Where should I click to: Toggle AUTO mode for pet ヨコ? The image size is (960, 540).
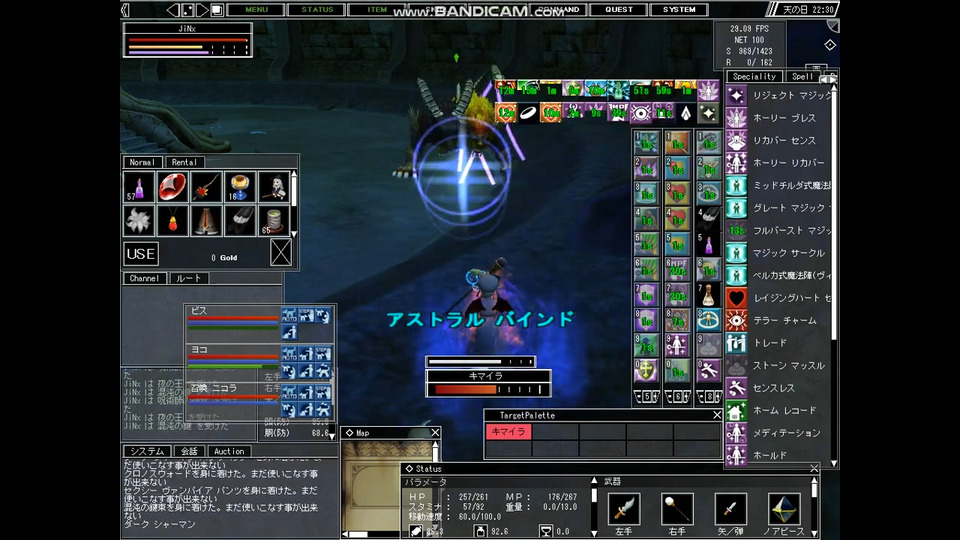tap(289, 353)
